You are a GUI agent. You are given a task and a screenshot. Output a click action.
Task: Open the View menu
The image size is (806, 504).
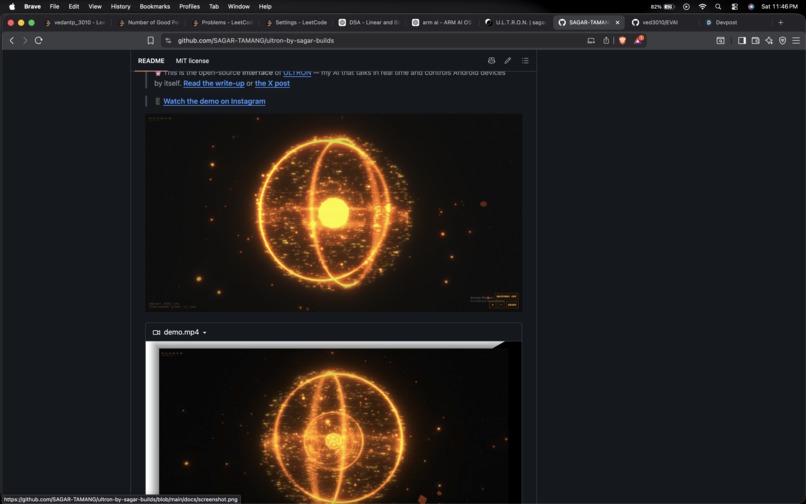[x=95, y=7]
